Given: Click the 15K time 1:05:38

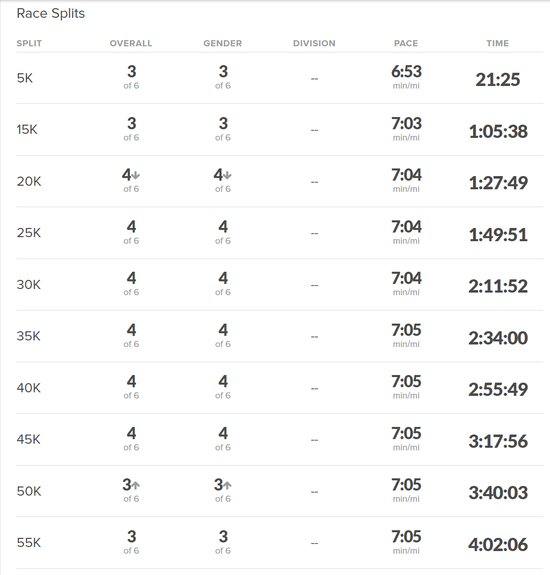Looking at the screenshot, I should 498,131.
